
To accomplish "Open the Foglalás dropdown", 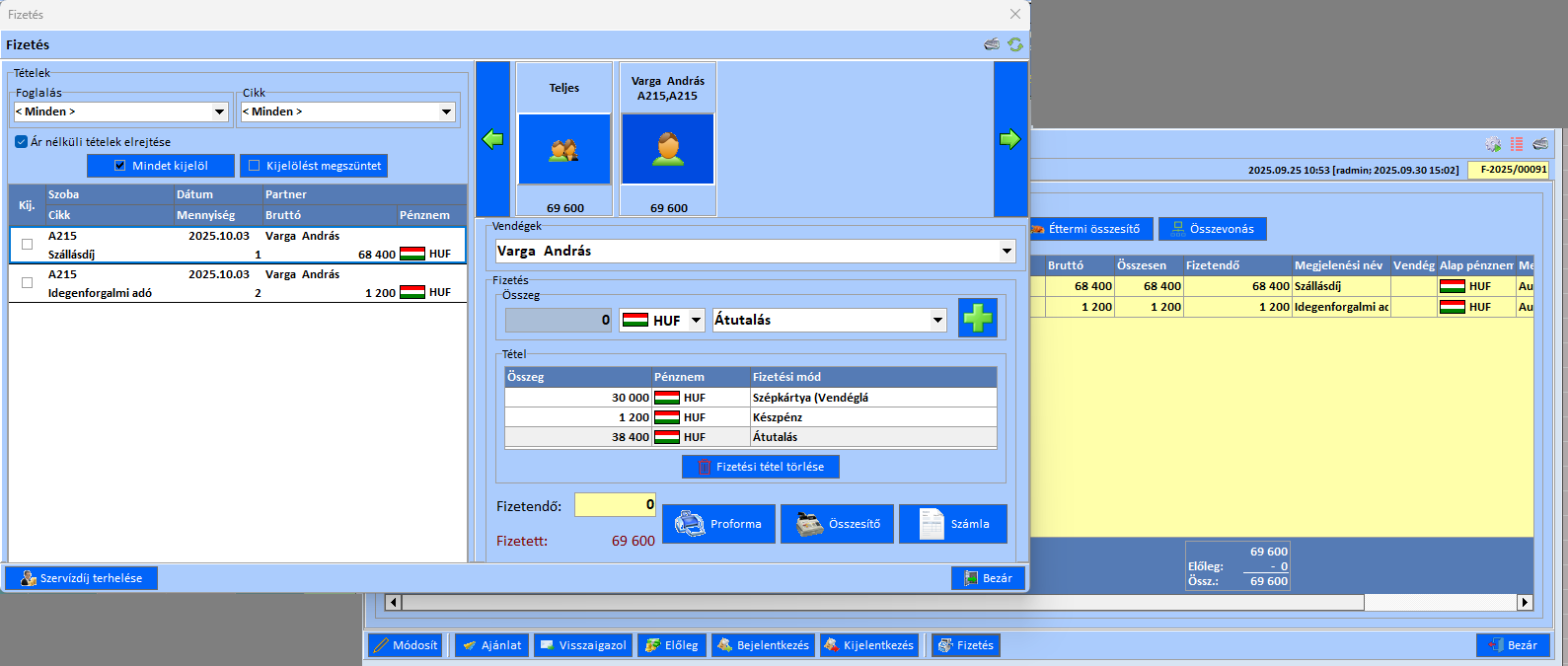I will click(220, 112).
